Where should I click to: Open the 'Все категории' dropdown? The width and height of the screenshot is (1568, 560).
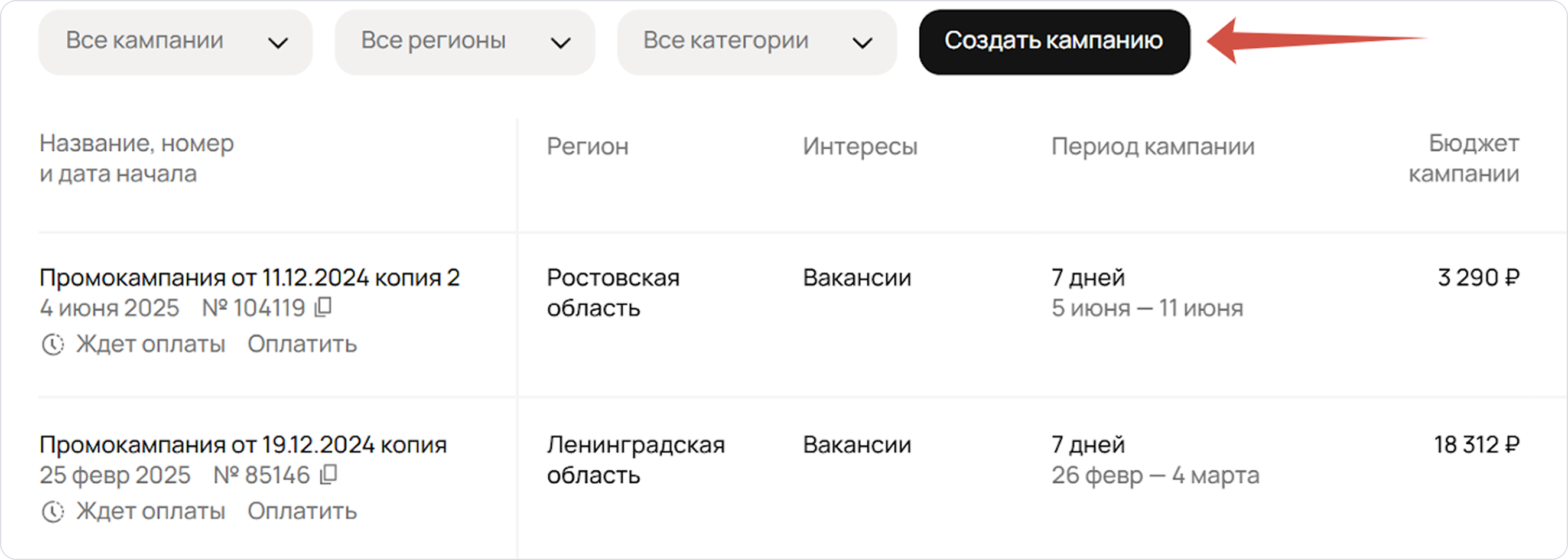(x=757, y=42)
